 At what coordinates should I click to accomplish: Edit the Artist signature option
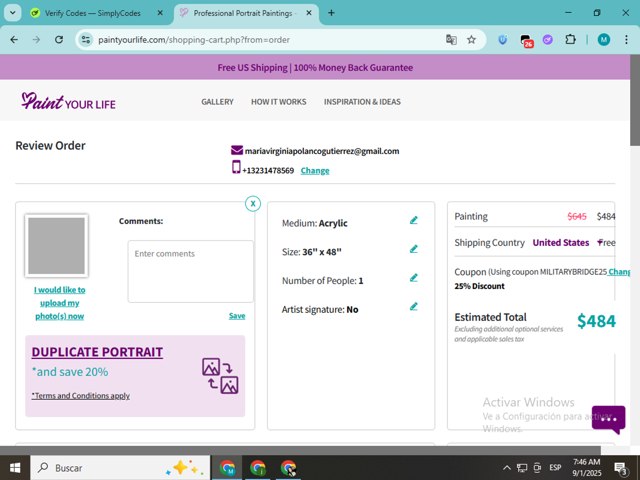pyautogui.click(x=413, y=307)
